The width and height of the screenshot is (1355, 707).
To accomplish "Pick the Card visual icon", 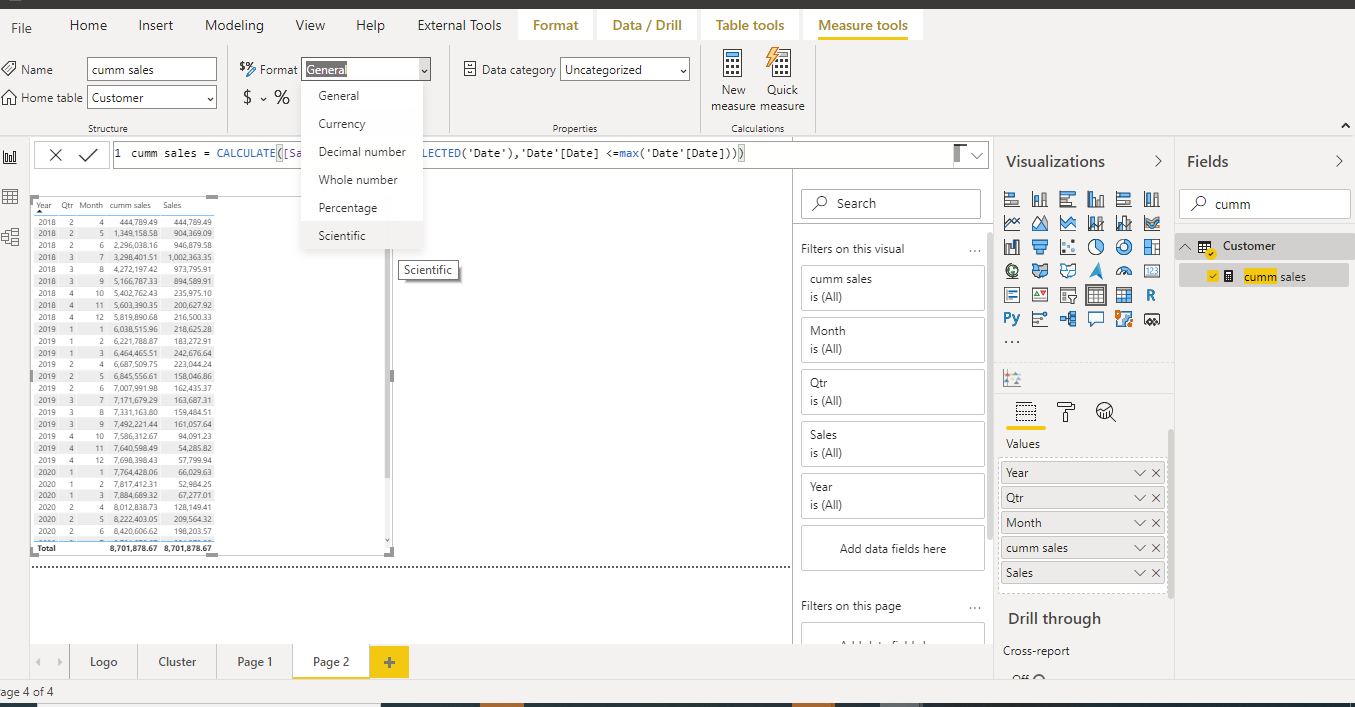I will (x=1152, y=271).
